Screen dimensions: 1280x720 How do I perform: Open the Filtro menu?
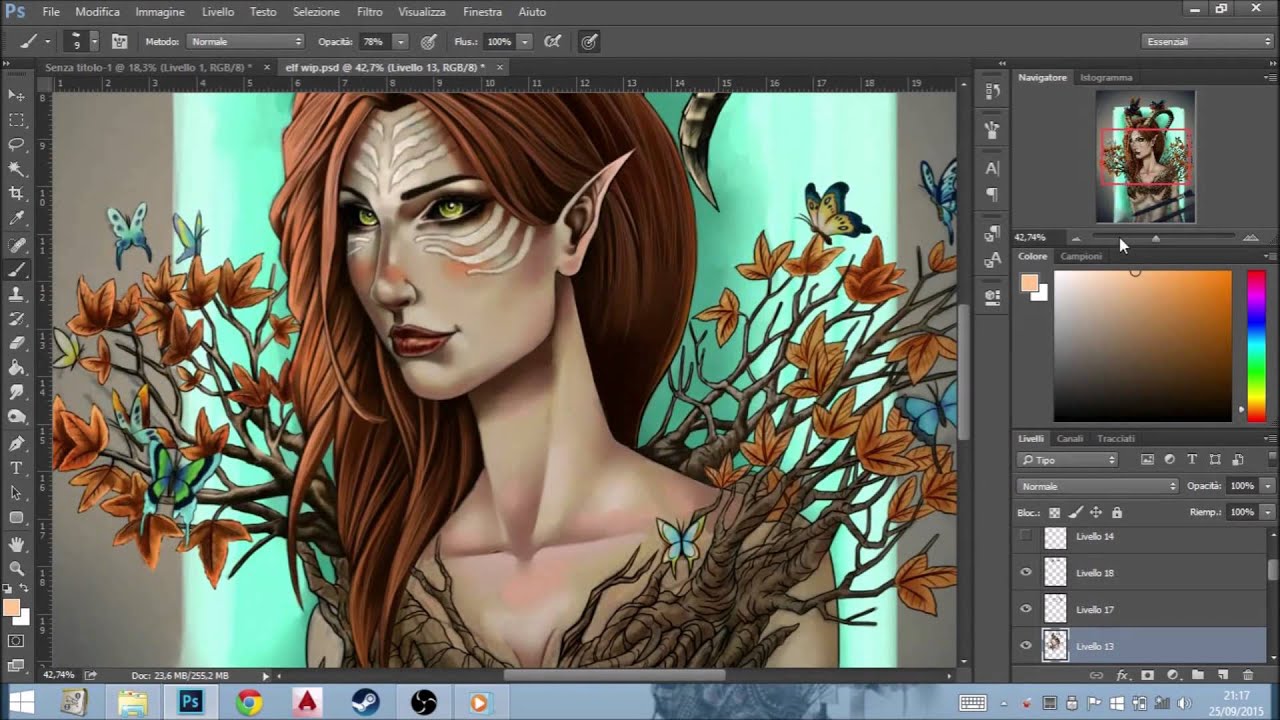[x=369, y=12]
